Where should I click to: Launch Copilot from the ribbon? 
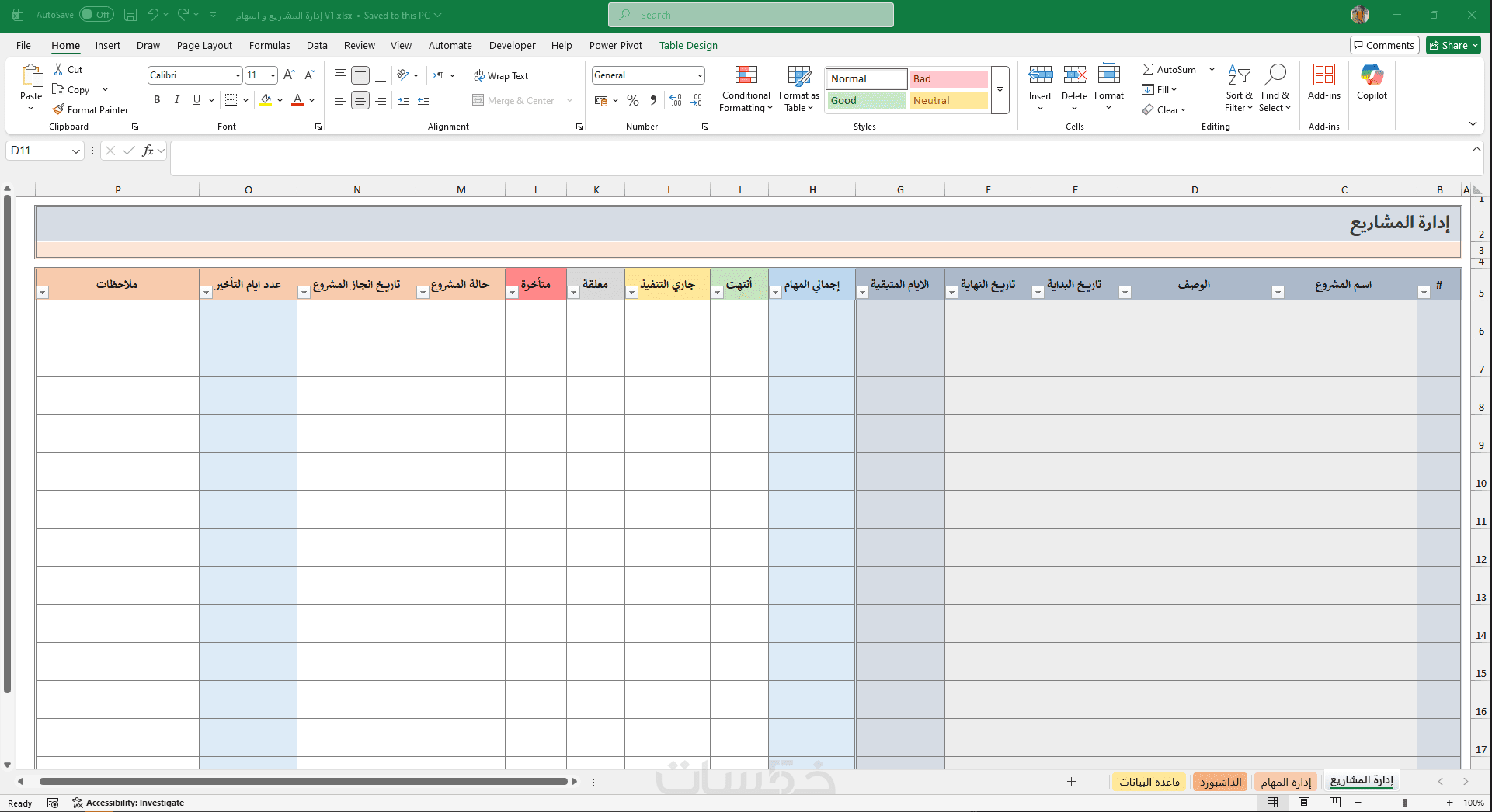(1372, 82)
